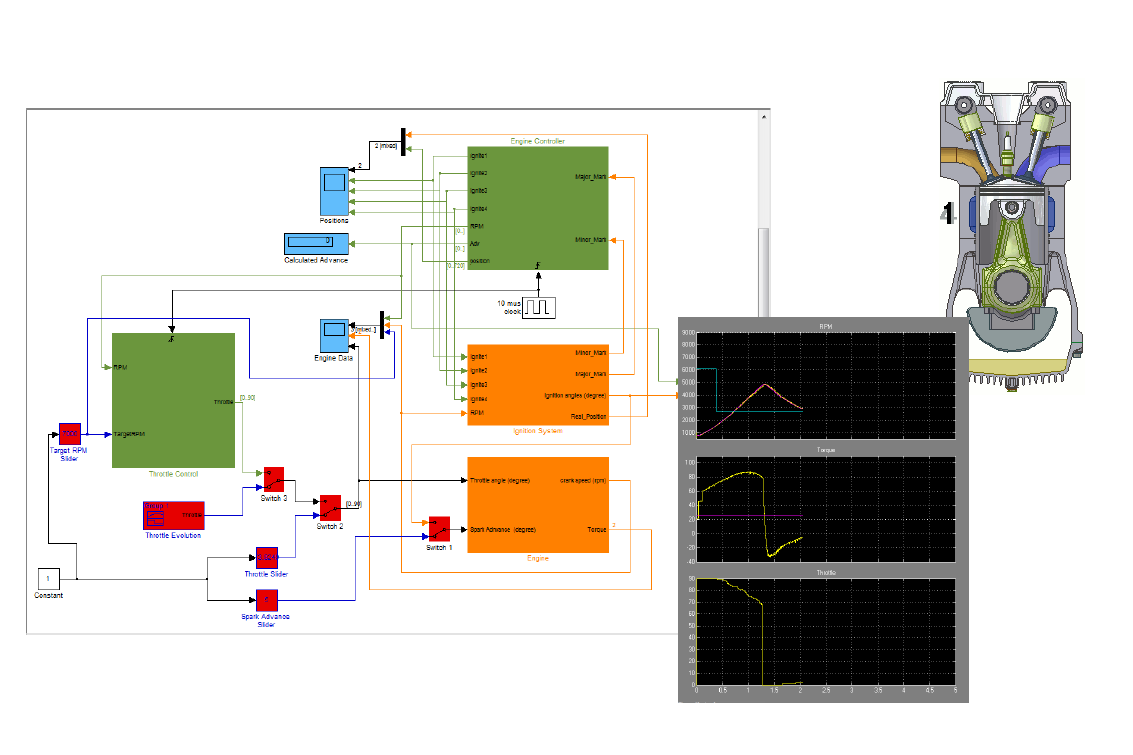
Task: Click the RPM plot in scope window
Action: [x=825, y=385]
